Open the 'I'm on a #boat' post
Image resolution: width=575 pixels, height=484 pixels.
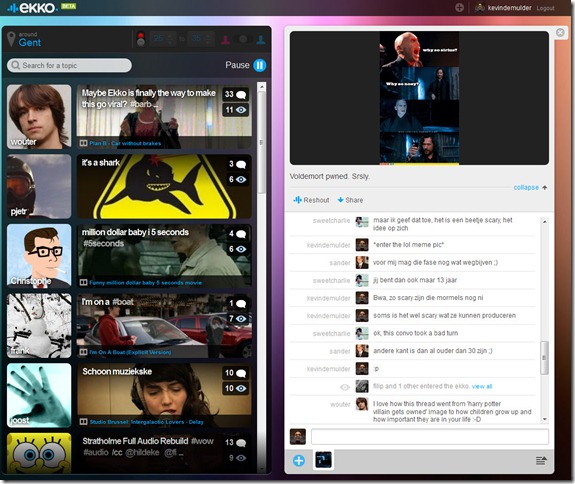pyautogui.click(x=164, y=326)
